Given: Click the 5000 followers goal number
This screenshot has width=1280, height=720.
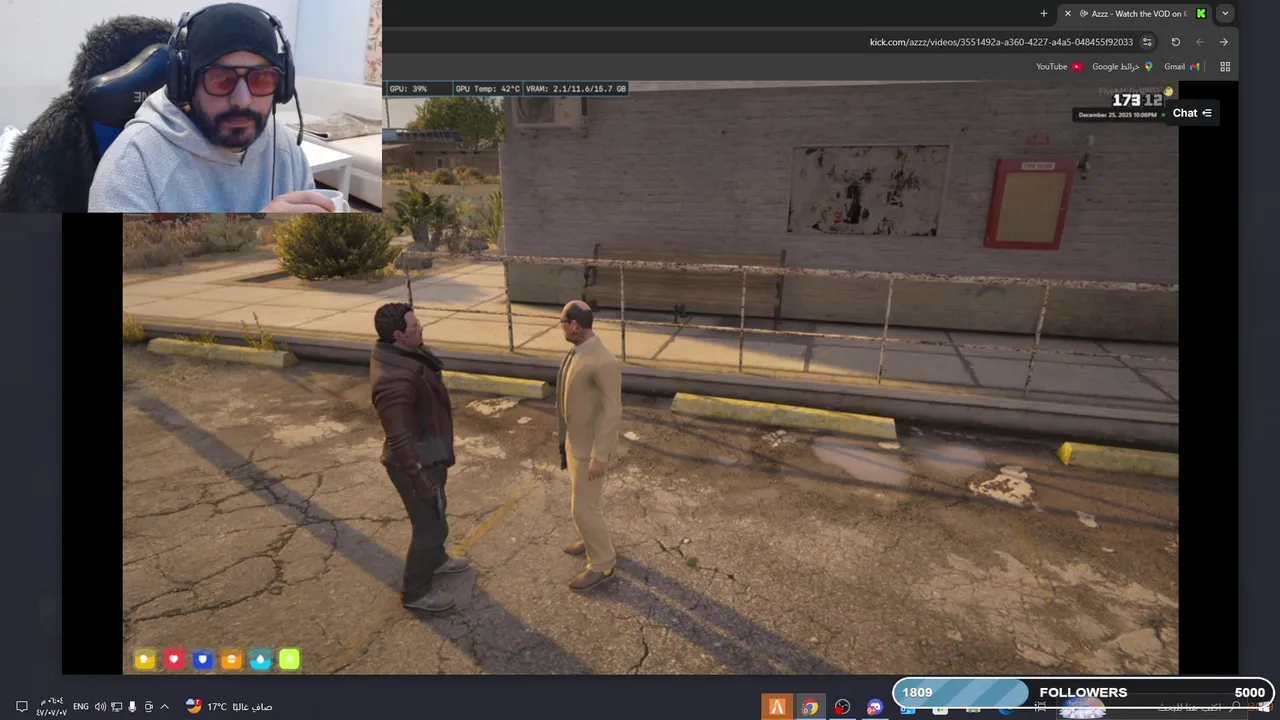Looking at the screenshot, I should point(1250,692).
